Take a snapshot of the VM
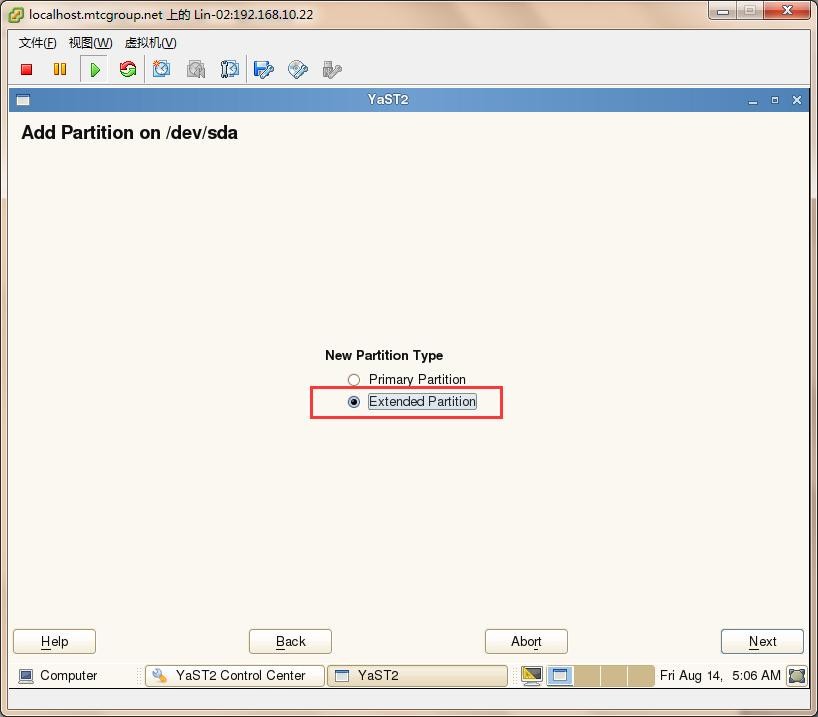818x717 pixels. (161, 69)
